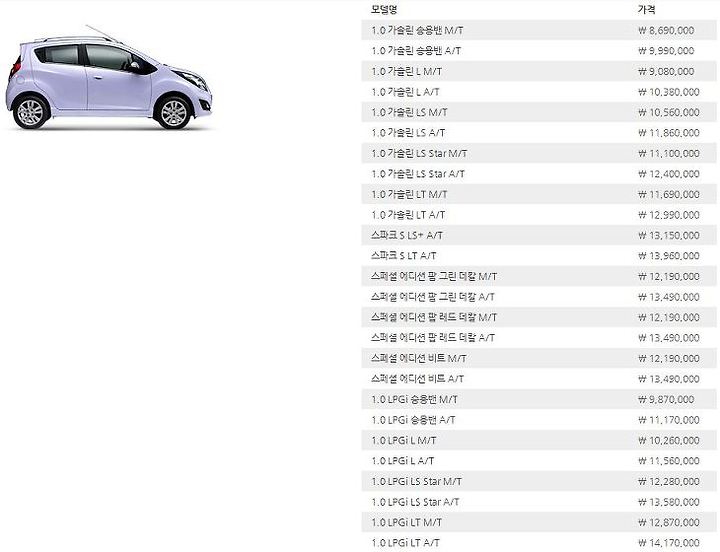This screenshot has width=720, height=552.
Task: Click the 모델명 column header
Action: pyautogui.click(x=384, y=9)
